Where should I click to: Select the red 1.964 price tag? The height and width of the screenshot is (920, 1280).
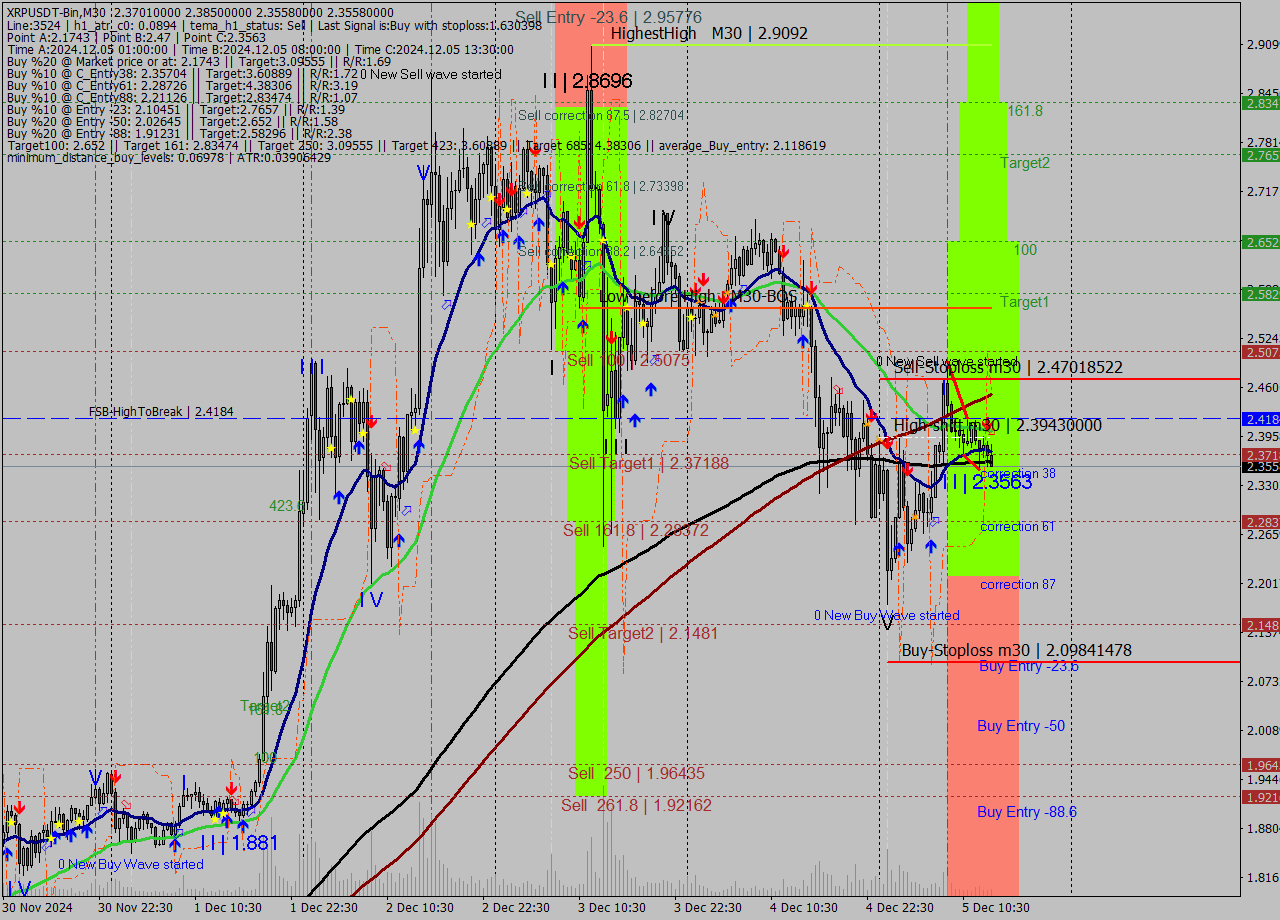pos(1261,765)
